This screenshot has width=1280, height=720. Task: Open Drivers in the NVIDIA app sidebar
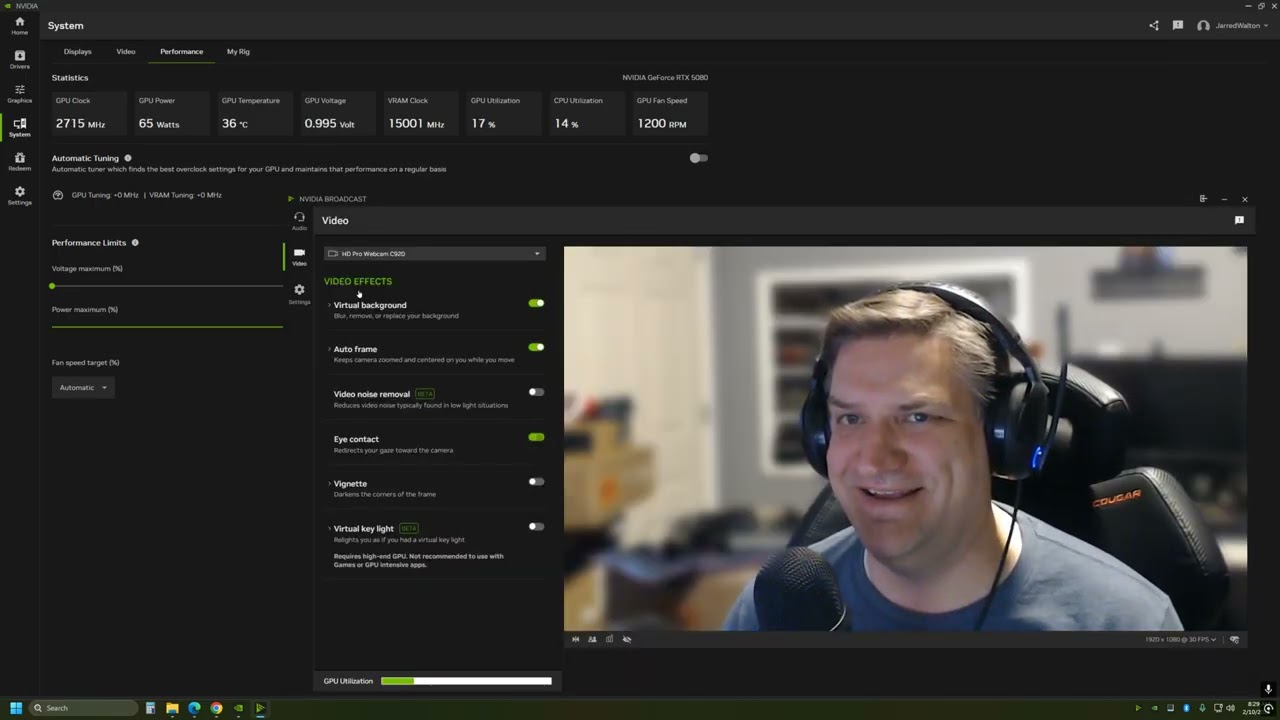(x=19, y=60)
